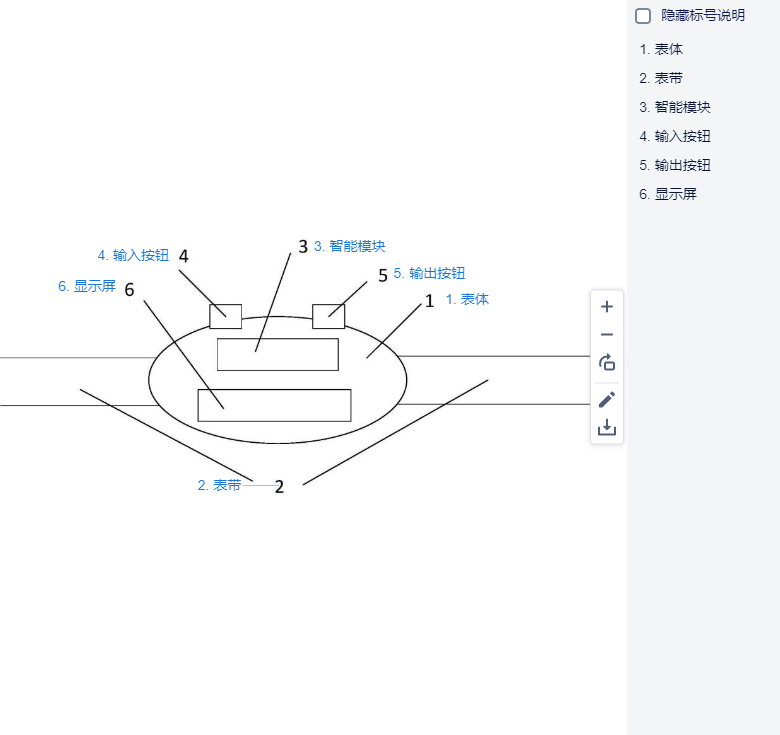Select '2. 表带' in the legend list
This screenshot has width=780, height=735.
[661, 78]
